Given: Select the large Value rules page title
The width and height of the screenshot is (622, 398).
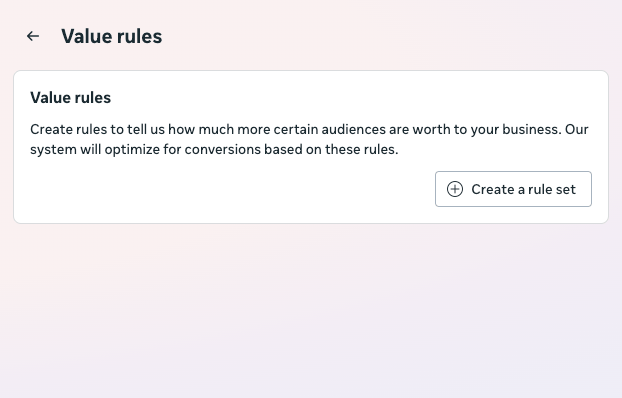Looking at the screenshot, I should tap(111, 36).
